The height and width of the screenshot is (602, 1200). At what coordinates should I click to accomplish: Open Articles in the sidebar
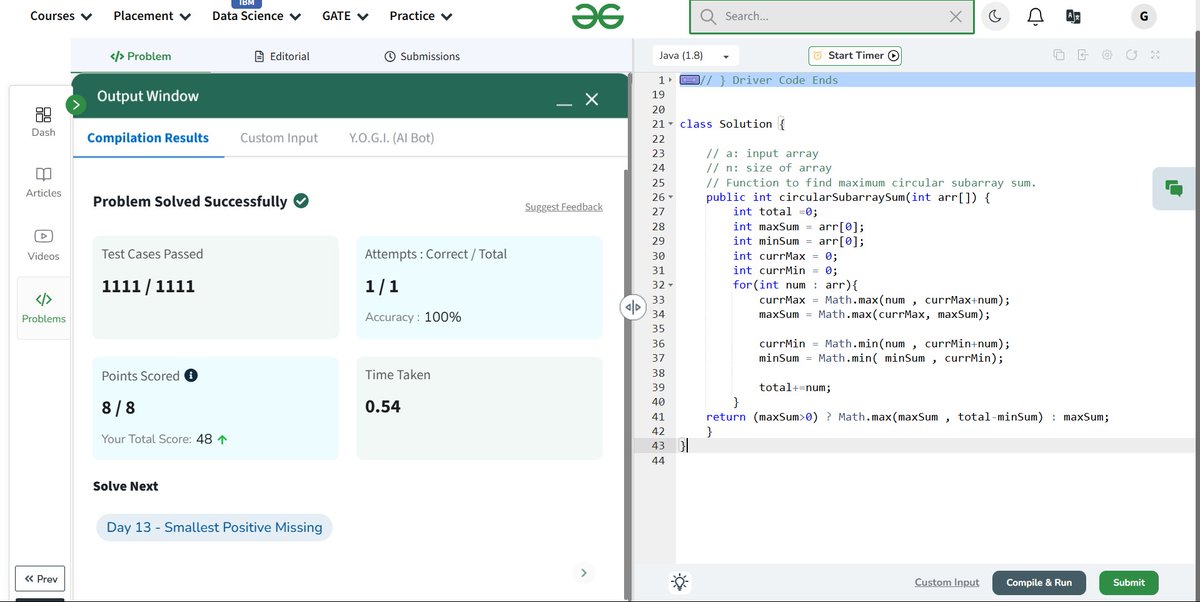43,182
